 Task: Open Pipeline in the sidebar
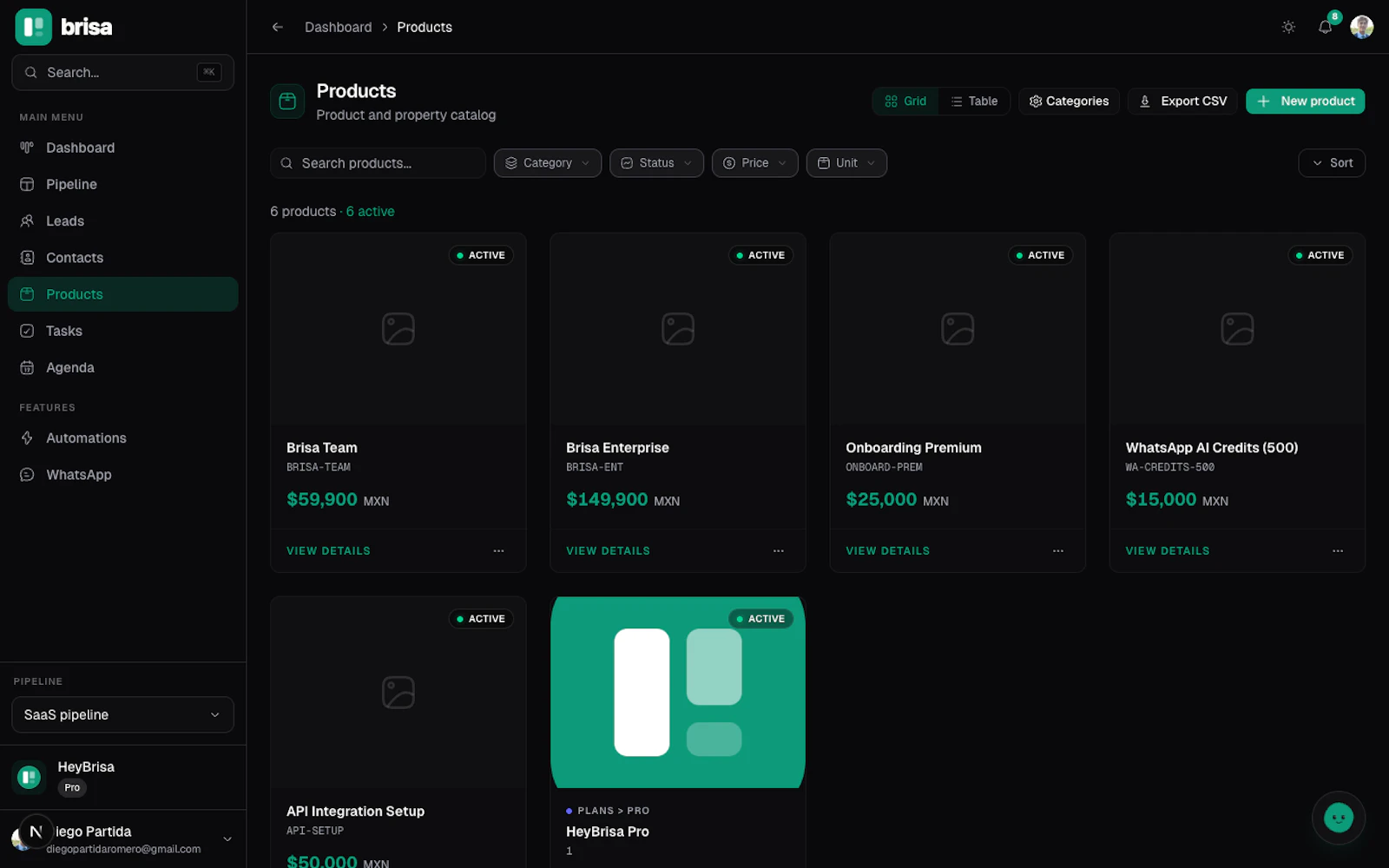coord(122,184)
